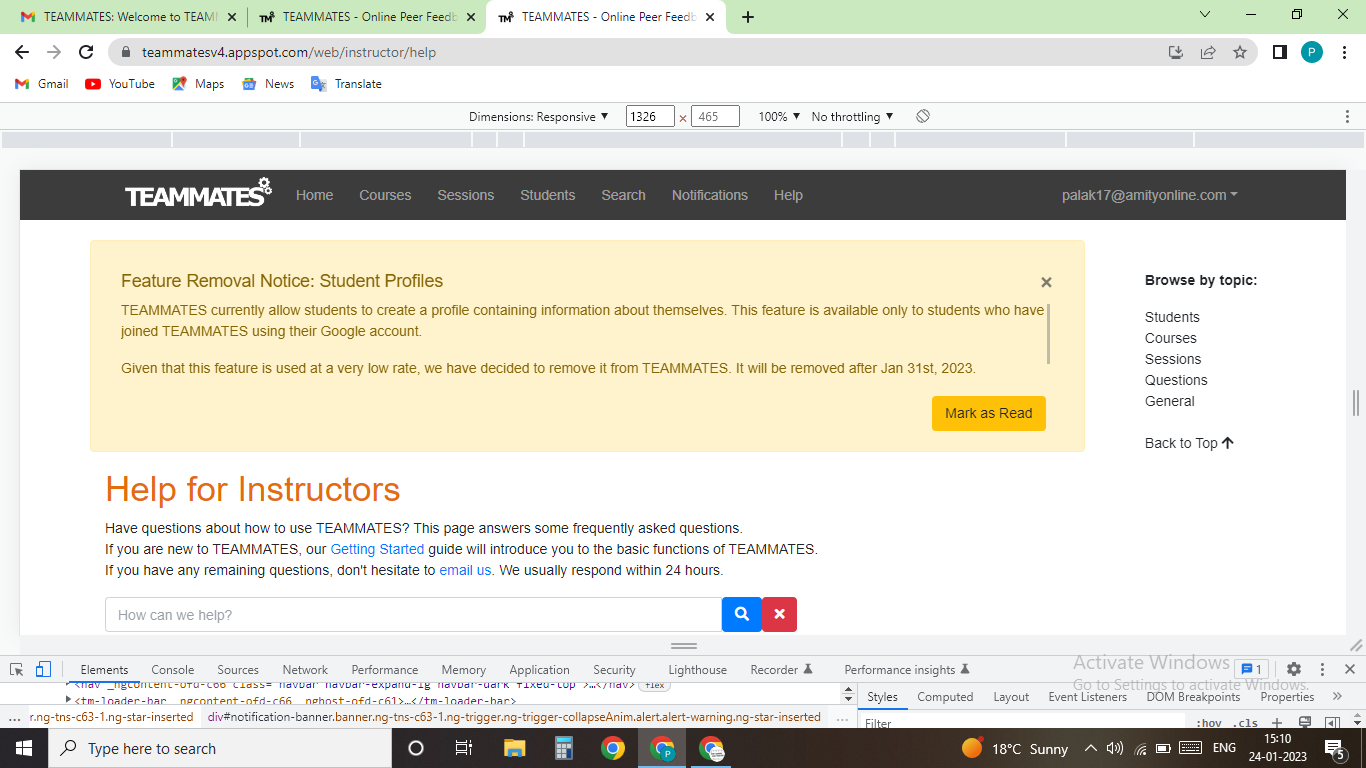Open the No throttling dropdown
The height and width of the screenshot is (768, 1366).
pyautogui.click(x=851, y=116)
